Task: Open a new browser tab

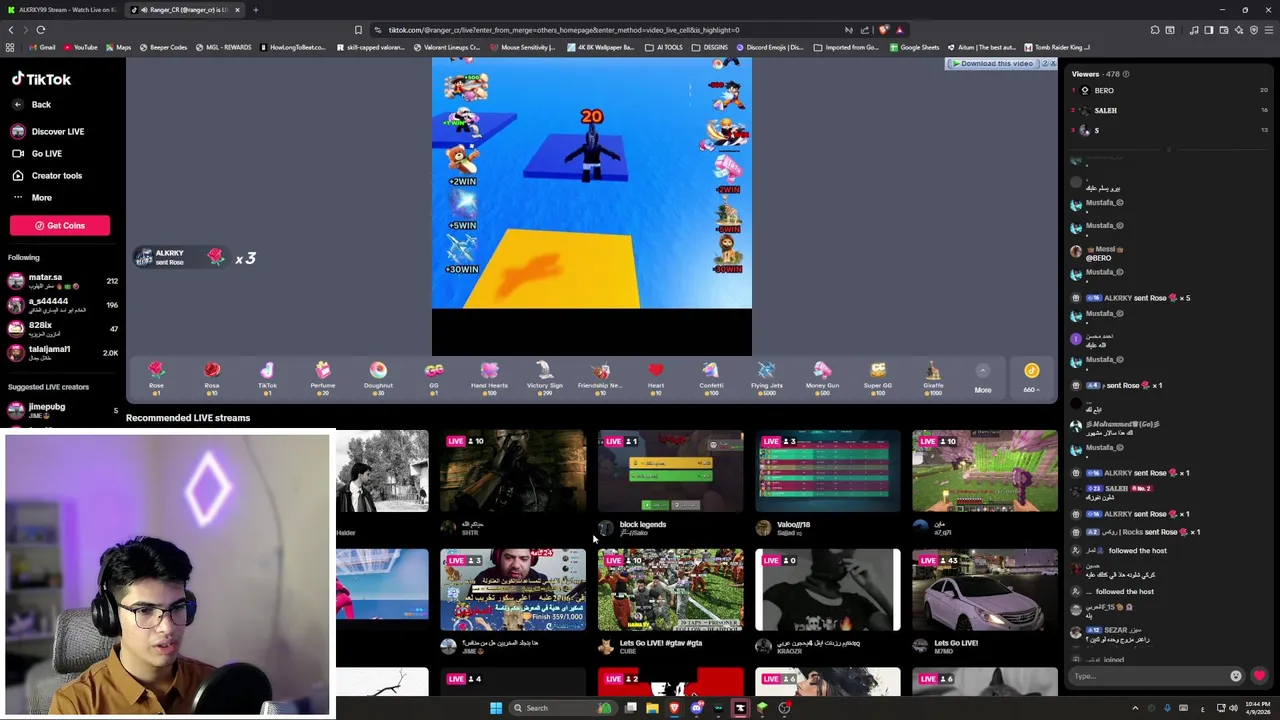Action: (255, 10)
